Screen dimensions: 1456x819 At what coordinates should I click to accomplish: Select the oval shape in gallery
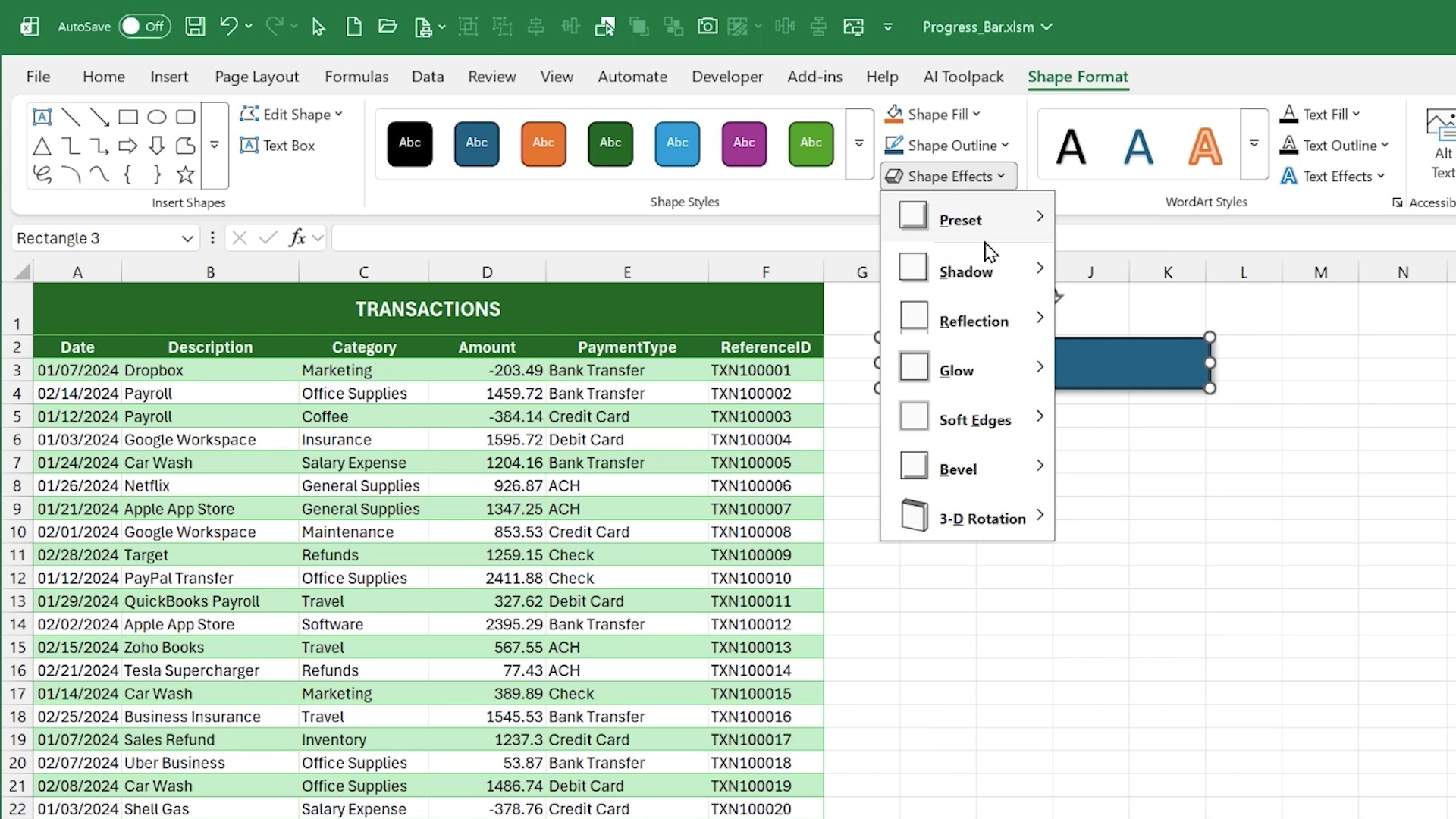click(157, 117)
